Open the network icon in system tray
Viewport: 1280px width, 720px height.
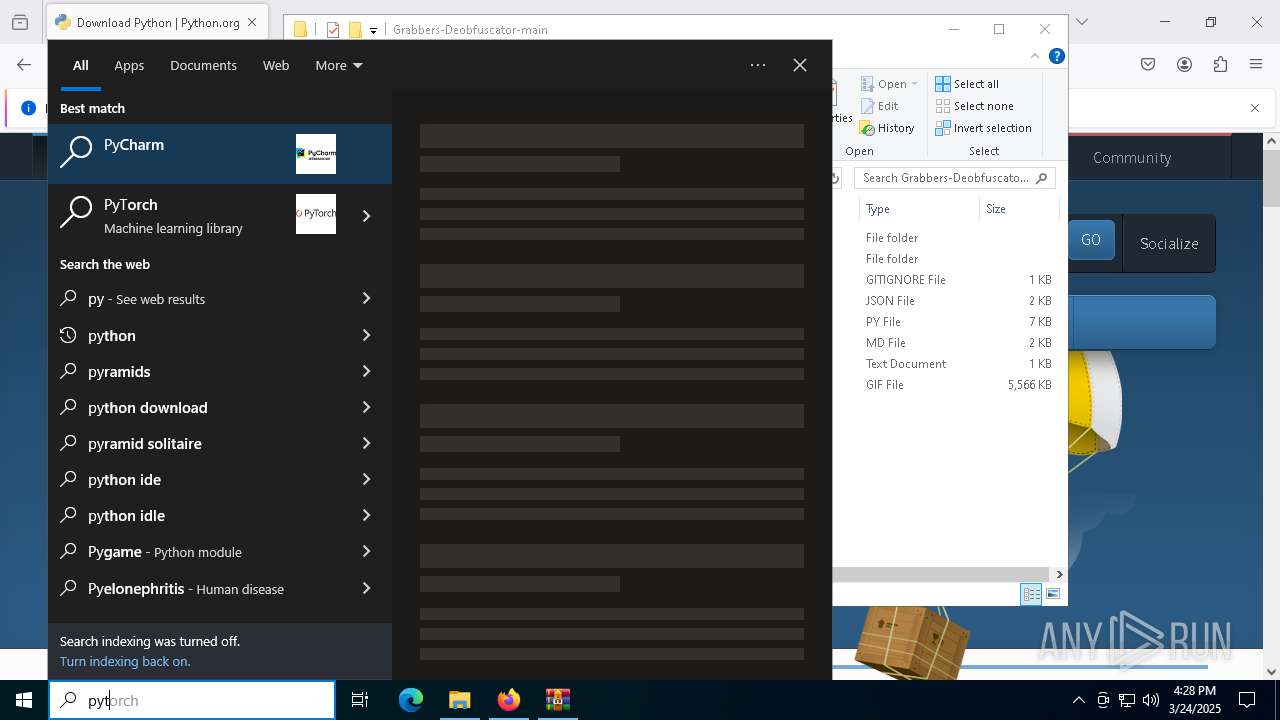tap(1127, 700)
